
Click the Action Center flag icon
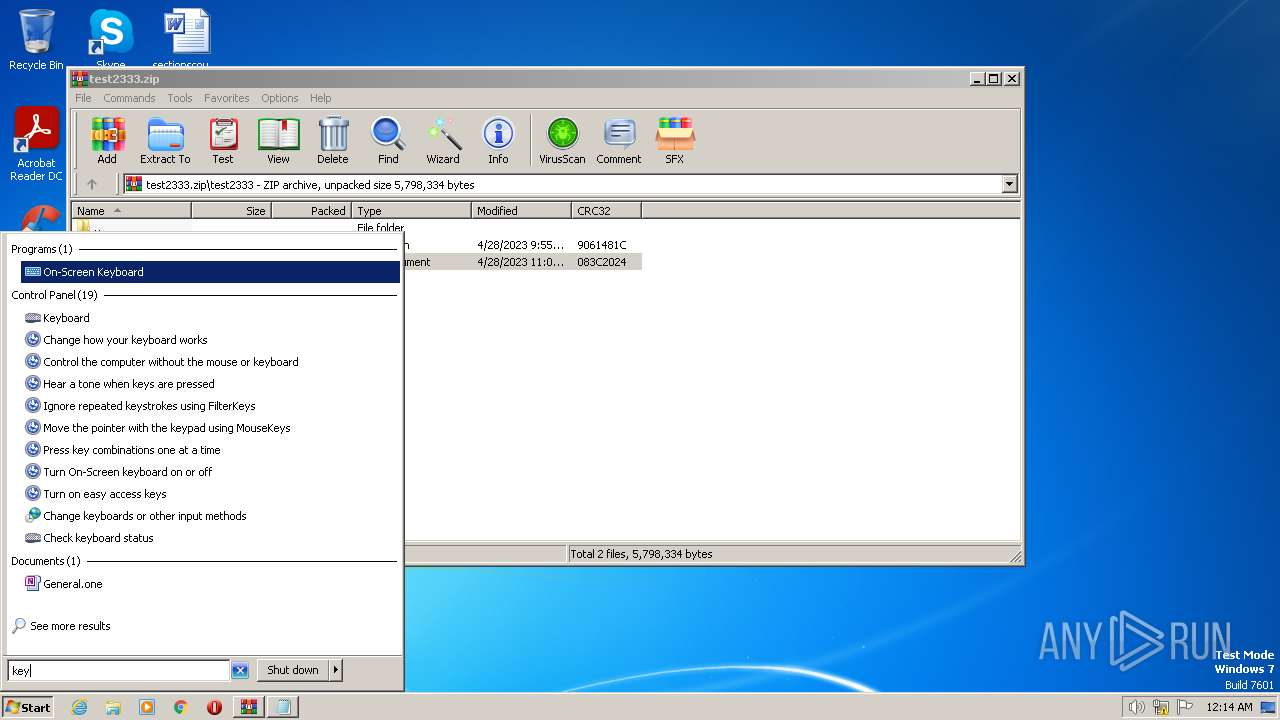pos(1185,707)
